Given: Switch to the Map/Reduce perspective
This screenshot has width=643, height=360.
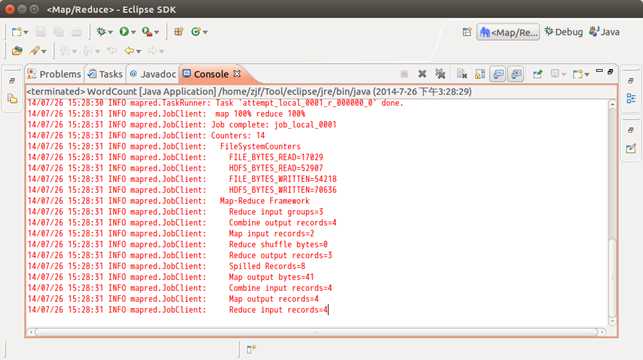Looking at the screenshot, I should (508, 32).
